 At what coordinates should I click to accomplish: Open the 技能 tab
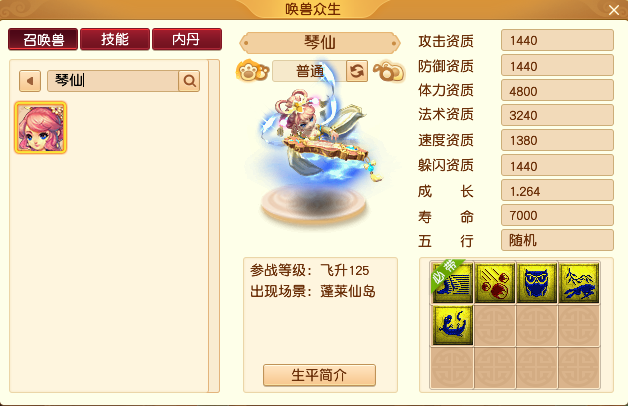click(x=115, y=39)
